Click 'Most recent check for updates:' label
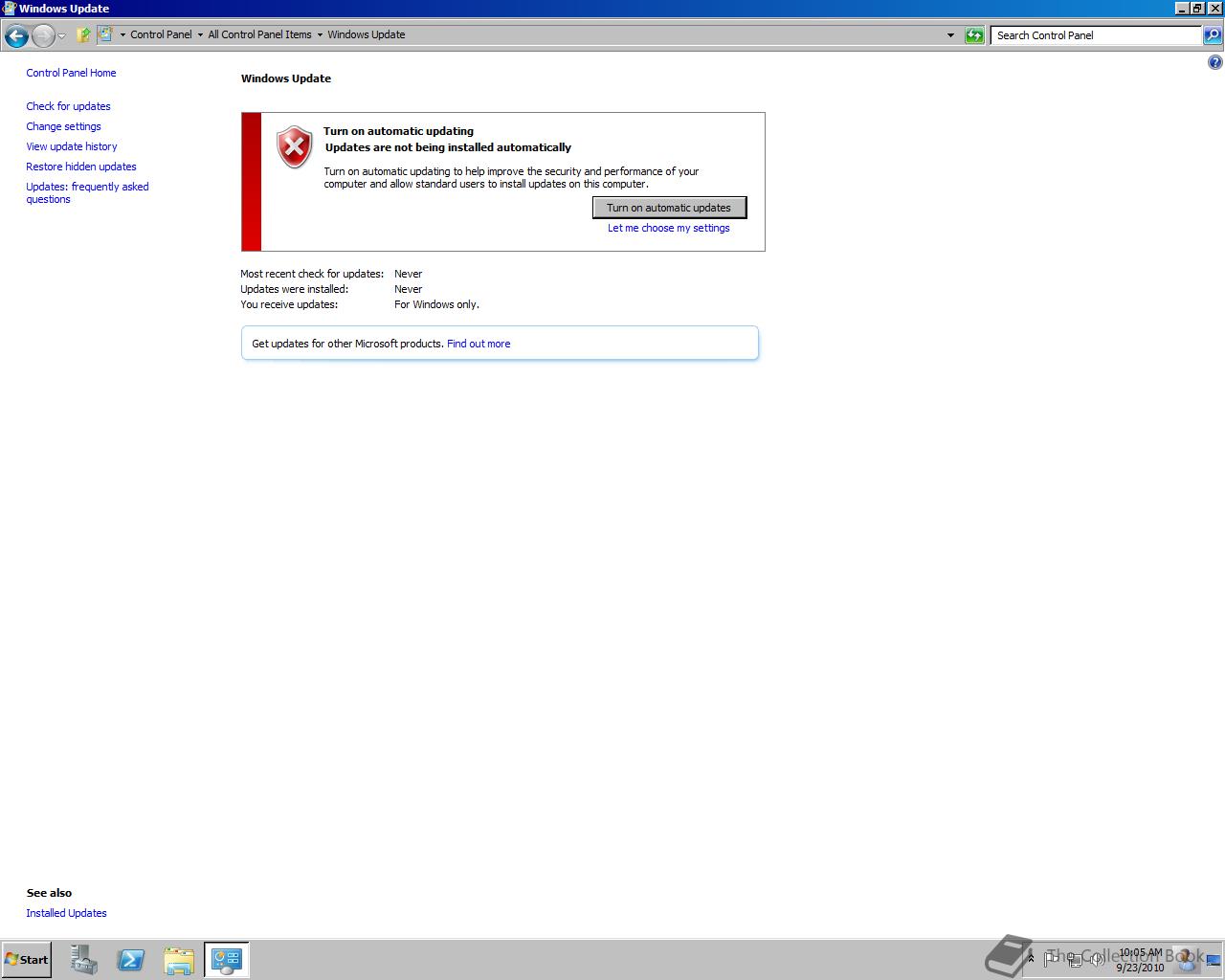The width and height of the screenshot is (1225, 980). pyautogui.click(x=312, y=274)
